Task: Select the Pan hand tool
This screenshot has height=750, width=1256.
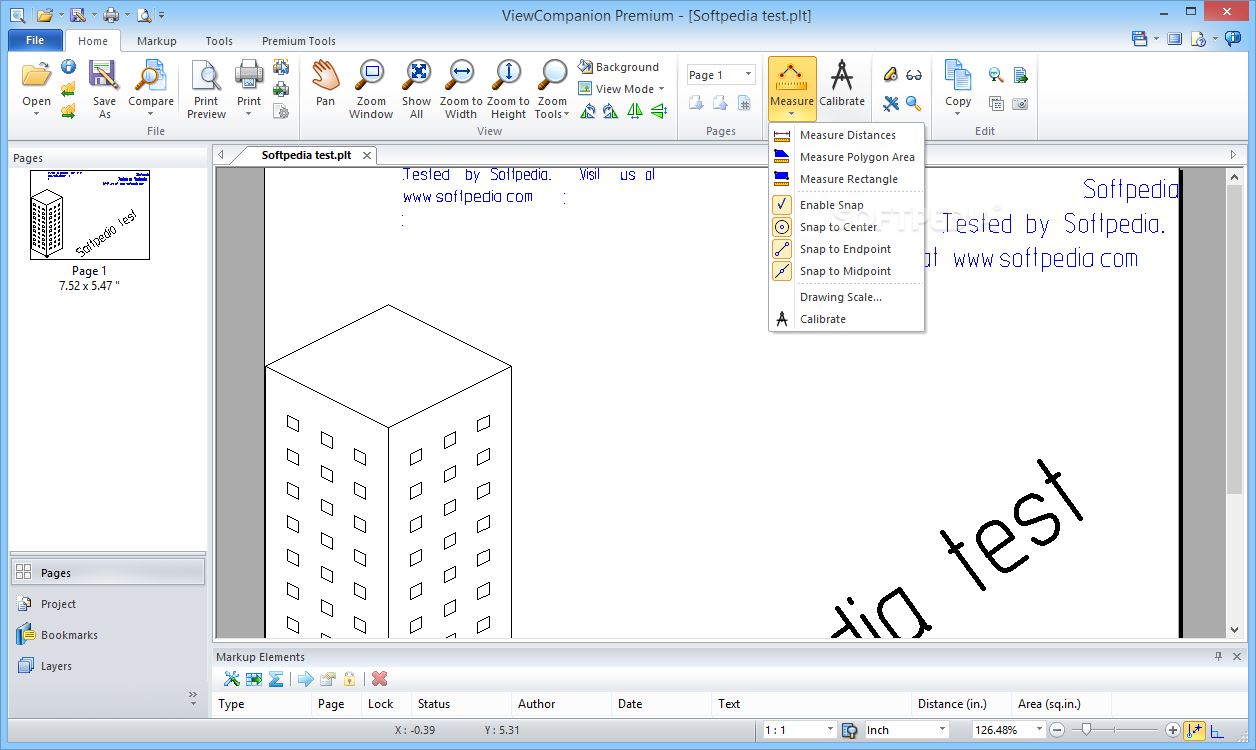Action: click(325, 83)
